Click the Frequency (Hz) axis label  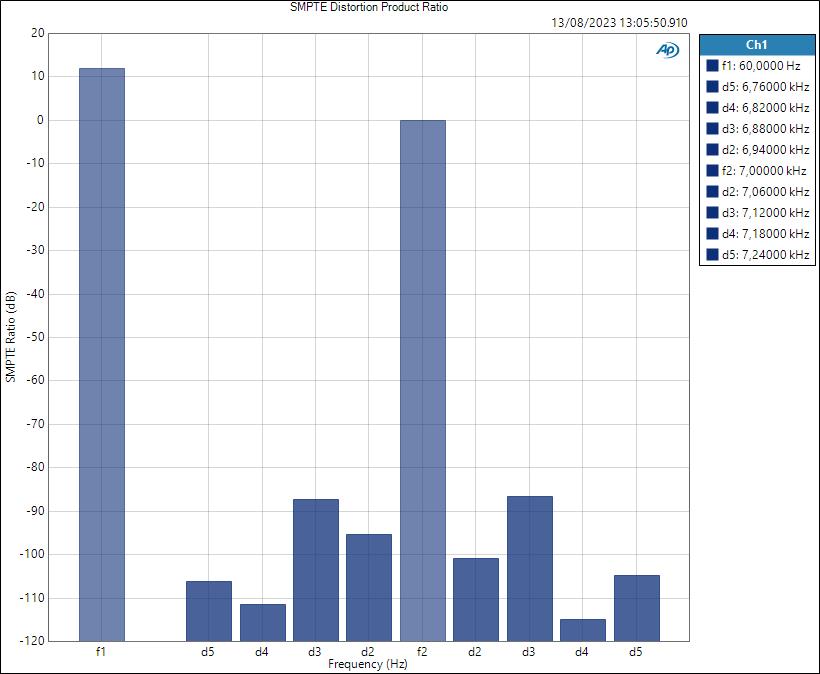[368, 664]
